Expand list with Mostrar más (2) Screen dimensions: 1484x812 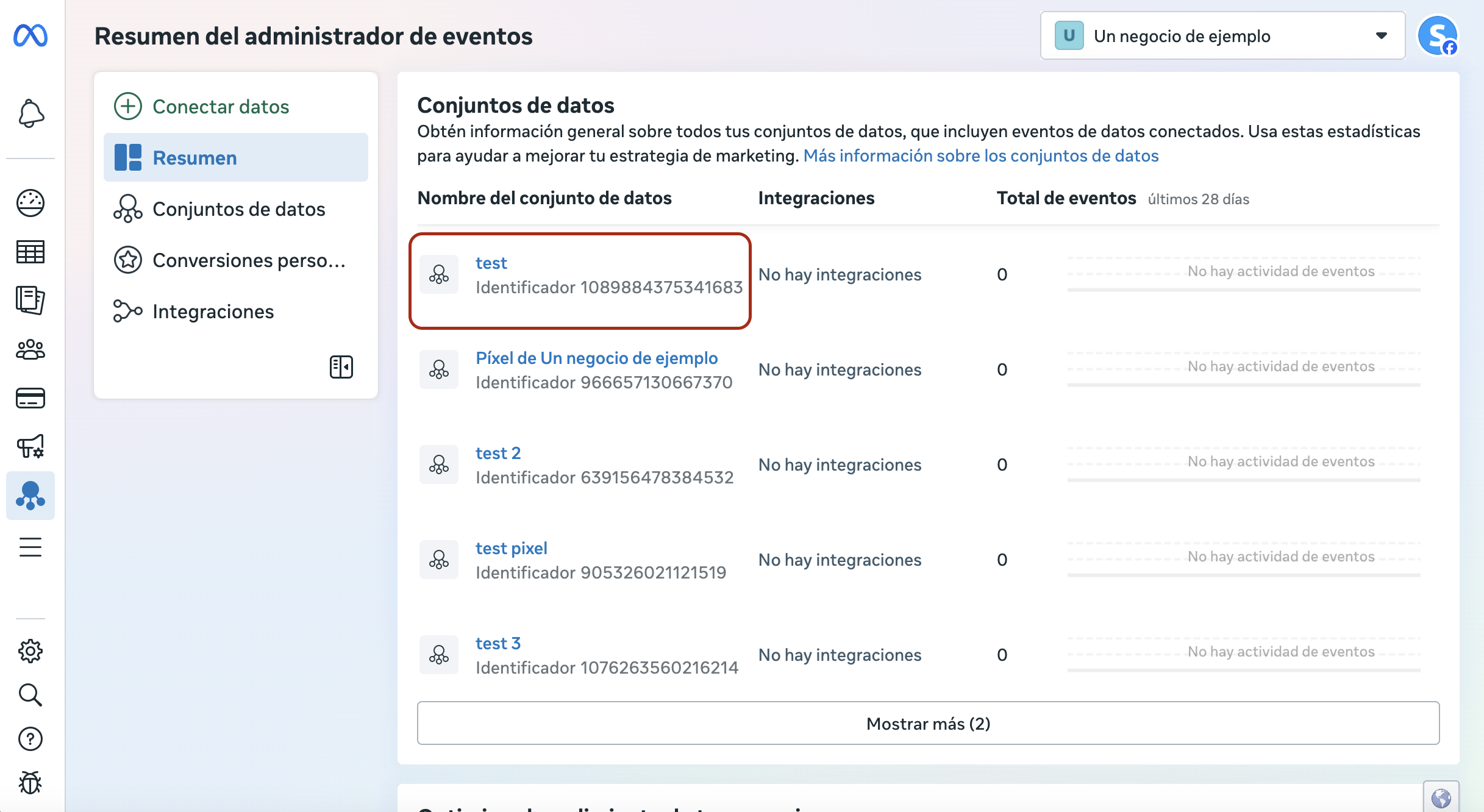(928, 724)
